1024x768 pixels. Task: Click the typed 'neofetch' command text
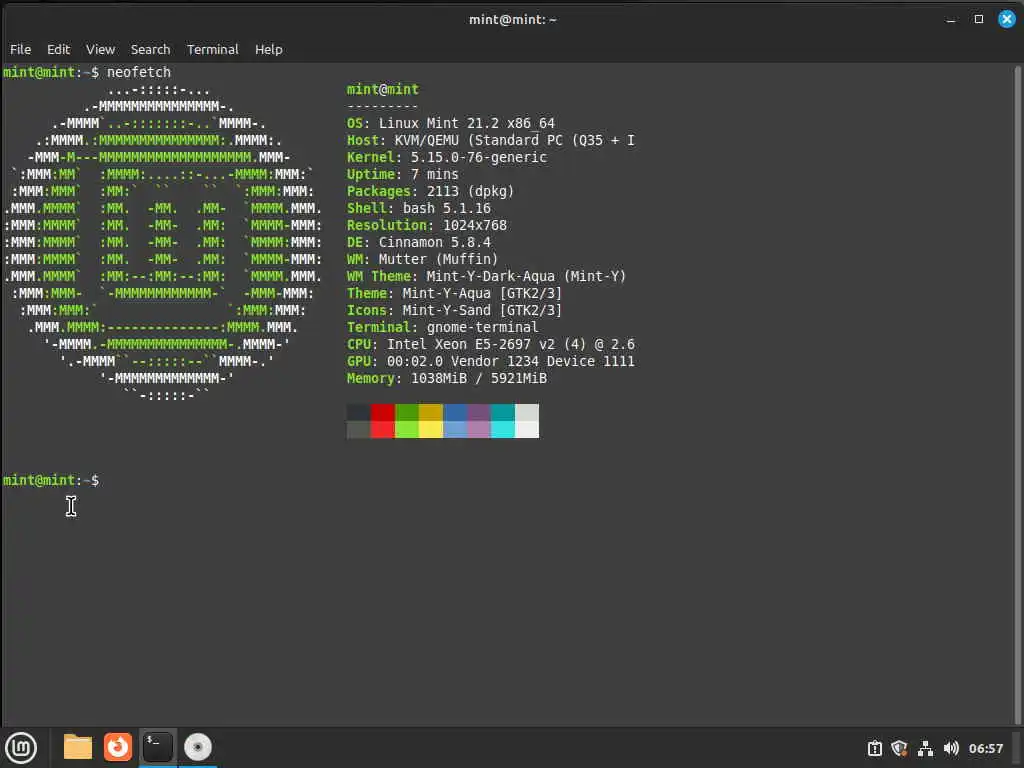click(138, 72)
